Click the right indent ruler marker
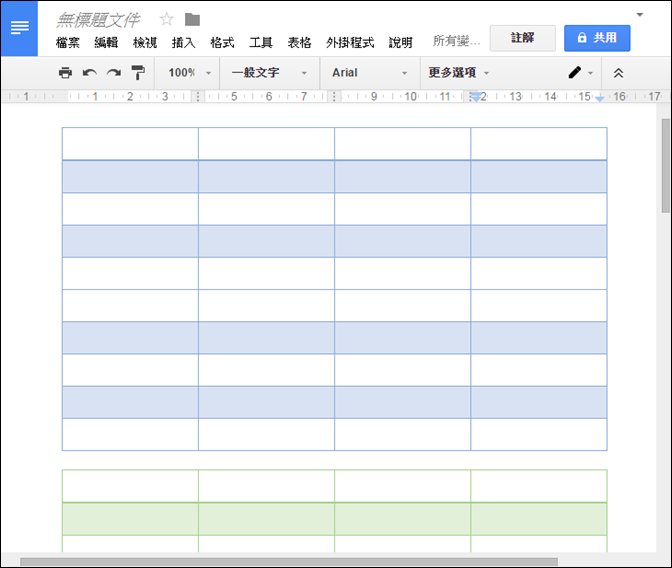The image size is (672, 568). [600, 99]
